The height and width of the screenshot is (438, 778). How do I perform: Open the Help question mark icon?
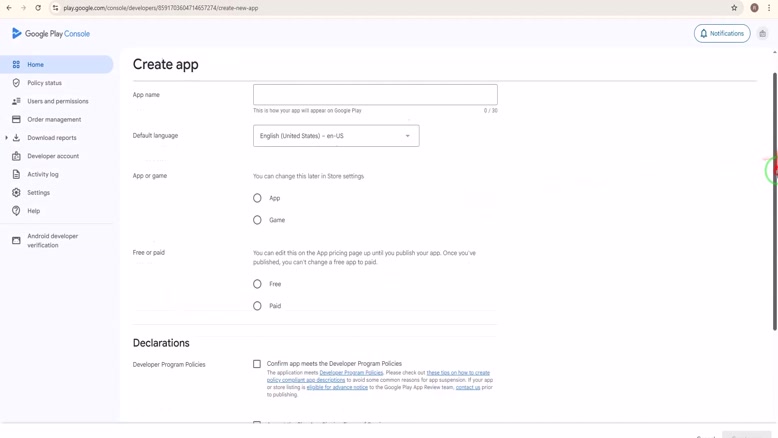pos(16,211)
